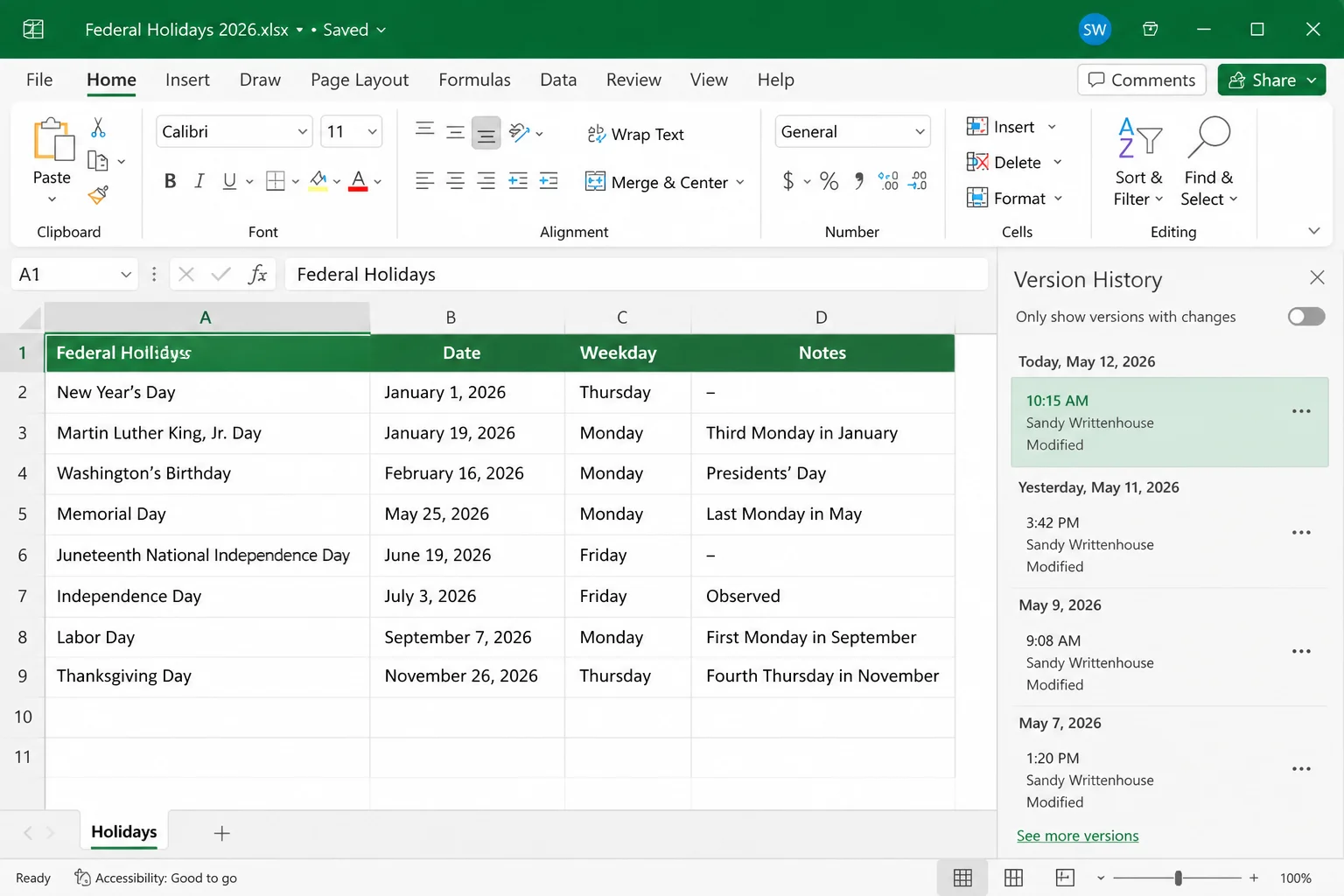Click Decrease Indent icon
The height and width of the screenshot is (896, 1344).
point(518,181)
